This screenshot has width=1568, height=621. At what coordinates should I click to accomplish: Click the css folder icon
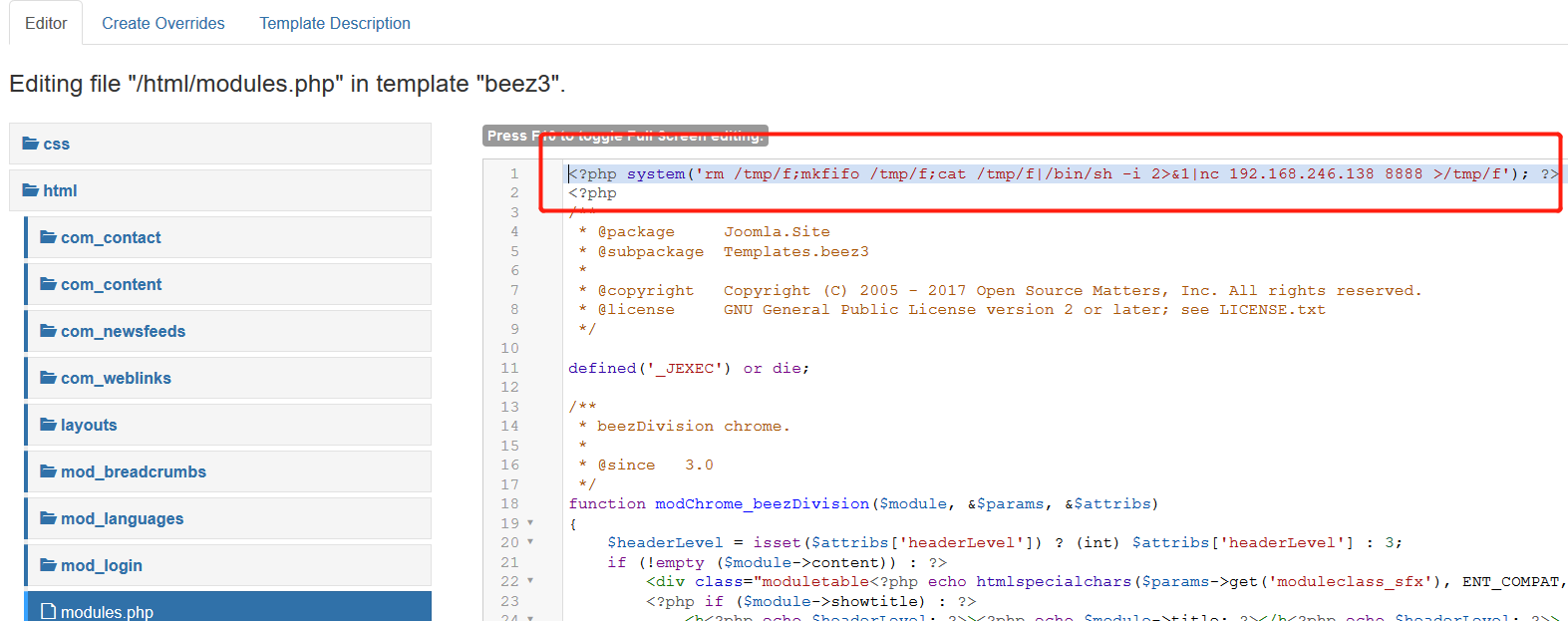[x=31, y=144]
